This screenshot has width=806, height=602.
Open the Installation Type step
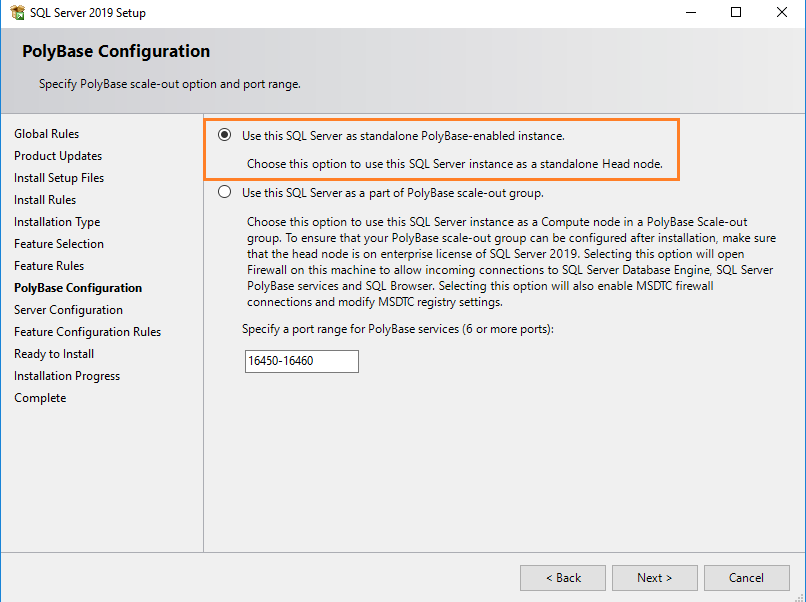click(x=56, y=221)
